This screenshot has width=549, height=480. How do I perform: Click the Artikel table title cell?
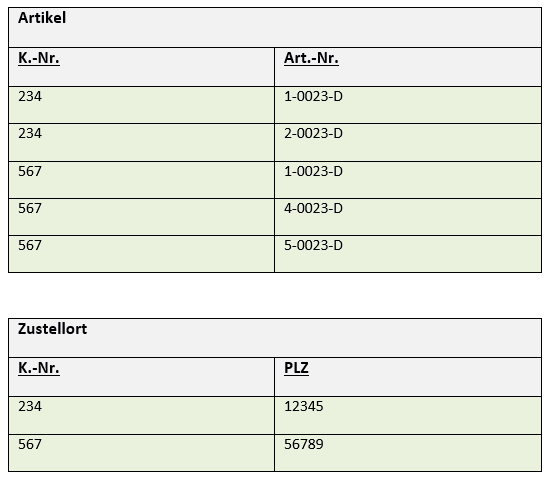click(x=275, y=27)
